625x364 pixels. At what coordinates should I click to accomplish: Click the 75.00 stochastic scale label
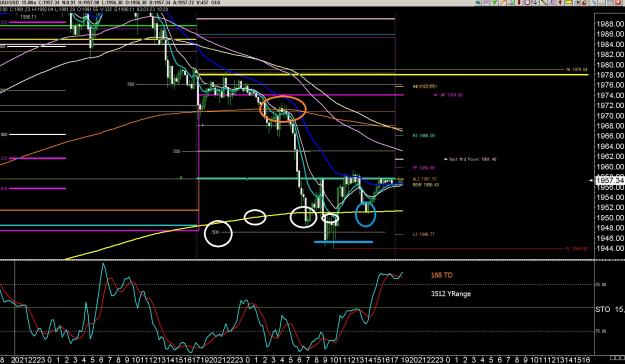tap(601, 331)
